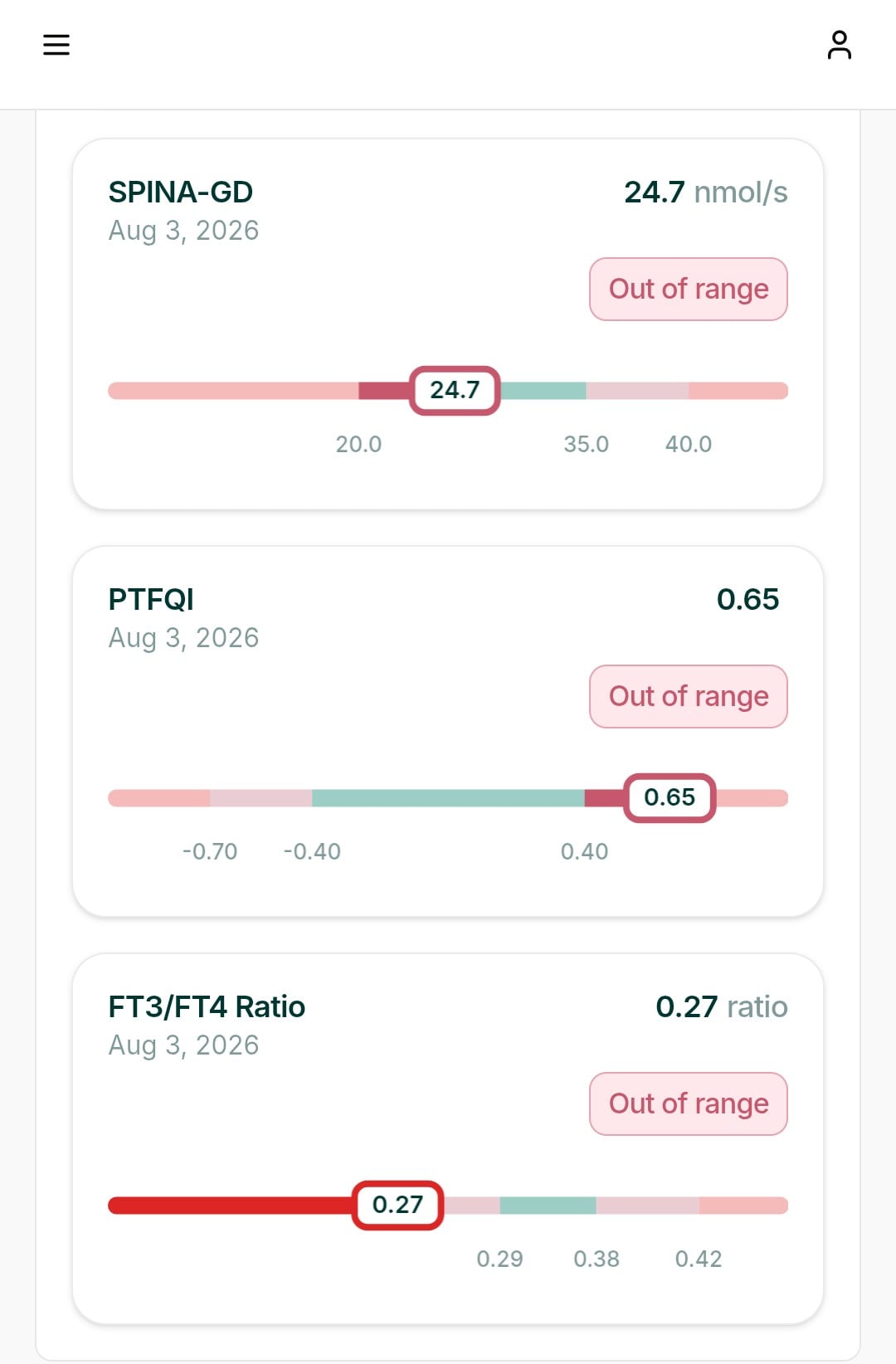Open the PTFQI card title
896x1364 pixels.
click(x=151, y=599)
